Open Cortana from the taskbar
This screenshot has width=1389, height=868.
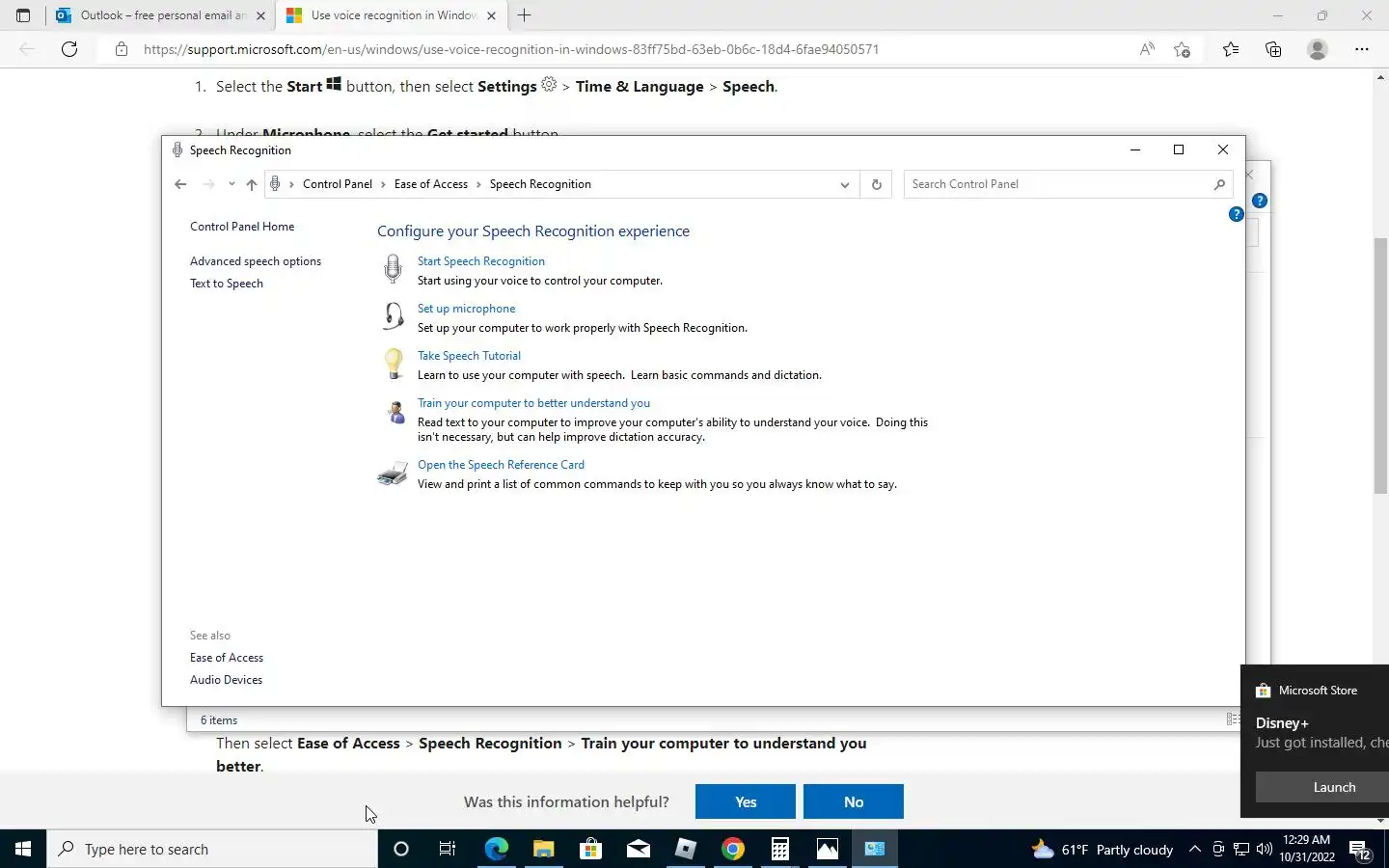pos(401,849)
